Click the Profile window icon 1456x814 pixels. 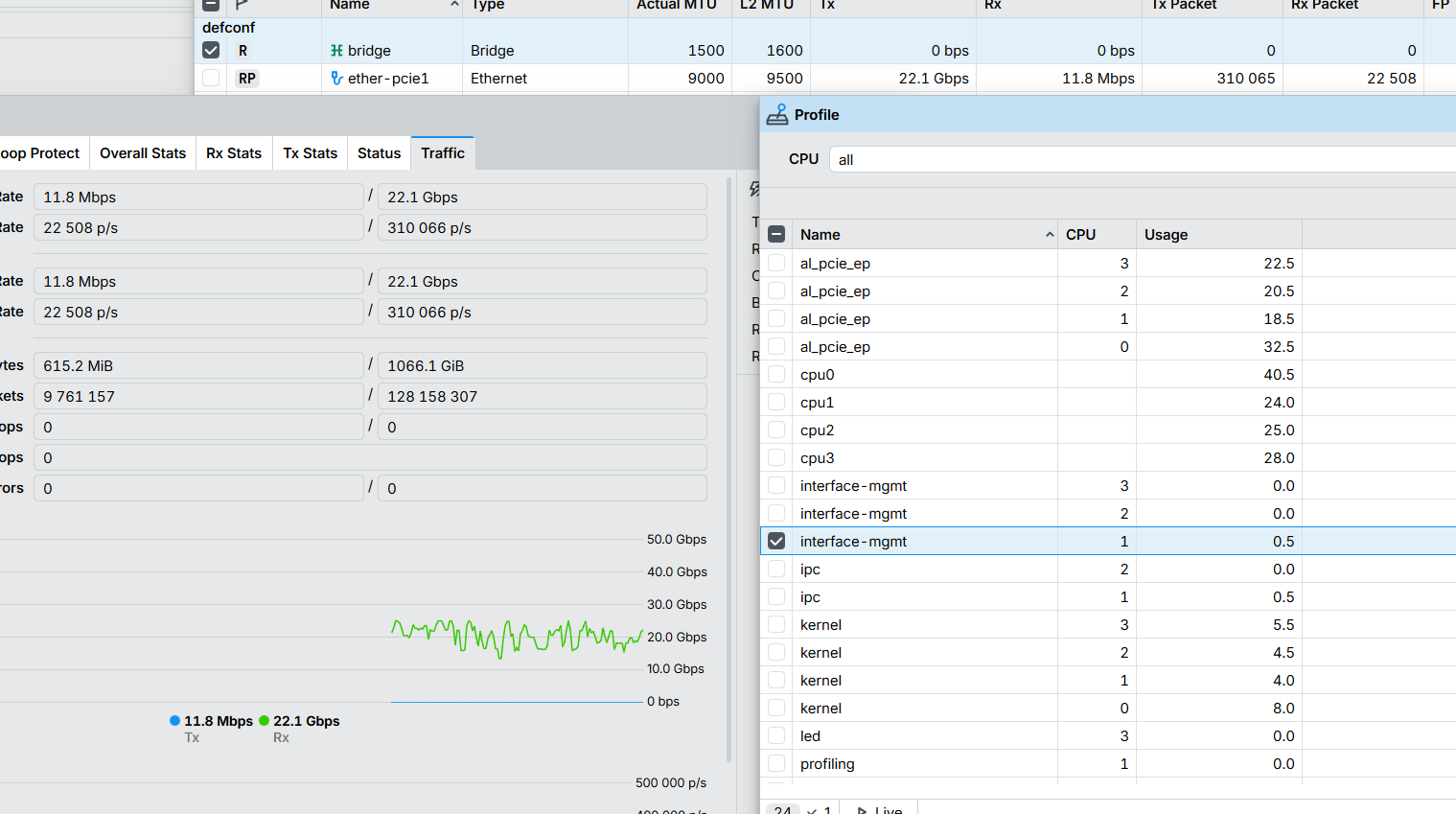pos(777,115)
